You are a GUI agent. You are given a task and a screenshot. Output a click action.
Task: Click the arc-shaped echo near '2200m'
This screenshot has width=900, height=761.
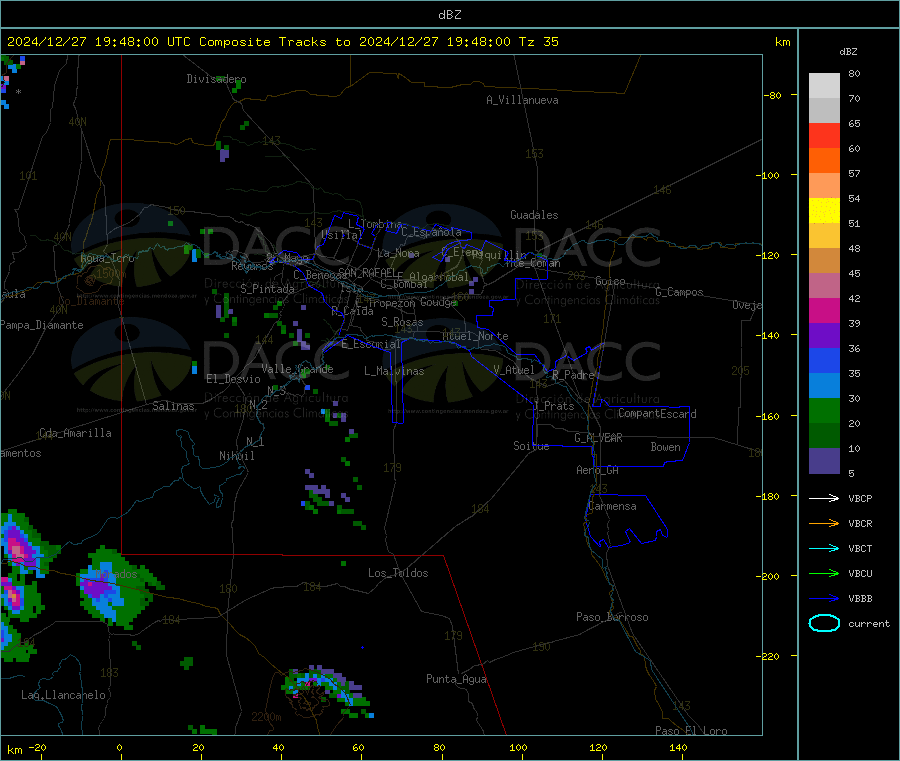325,692
